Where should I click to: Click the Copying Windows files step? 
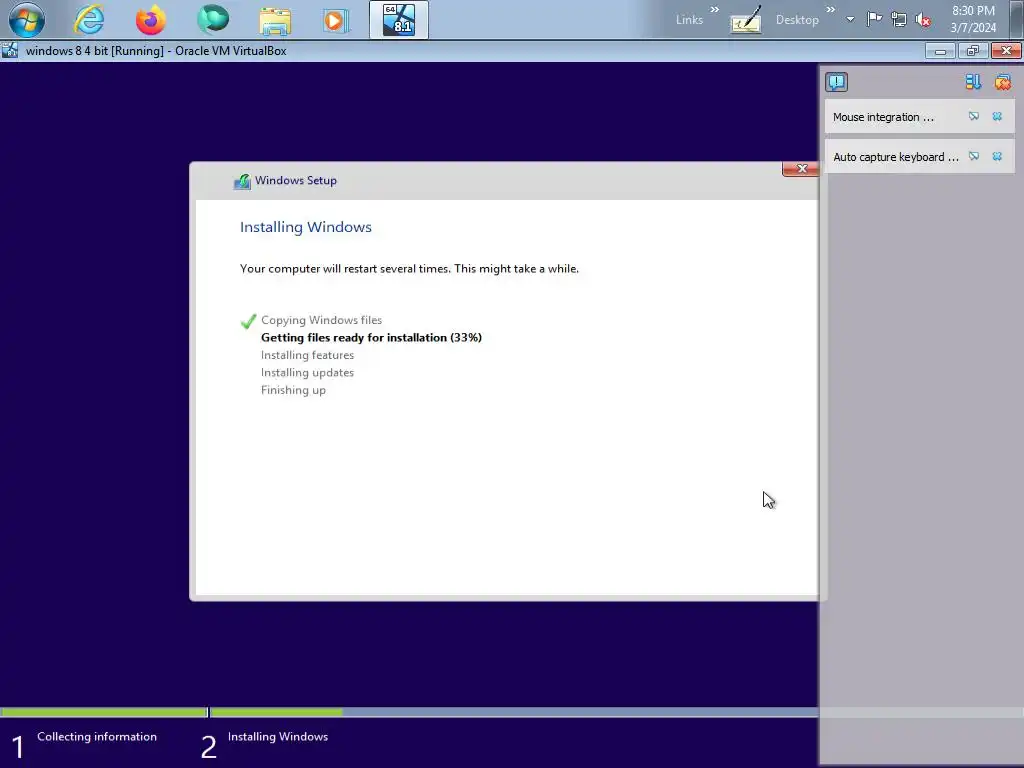[321, 320]
